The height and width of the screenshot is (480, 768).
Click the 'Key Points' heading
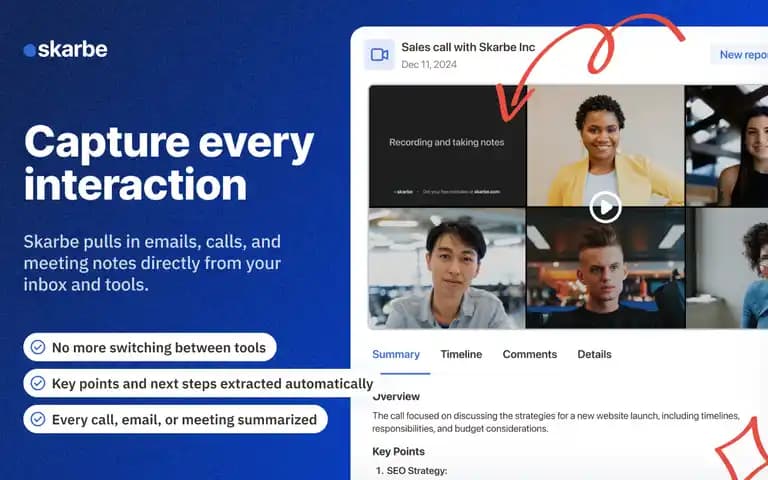click(x=398, y=451)
